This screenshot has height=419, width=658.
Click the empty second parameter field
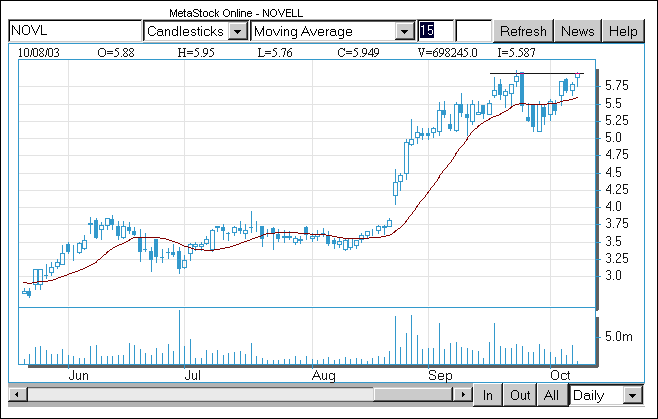point(473,31)
